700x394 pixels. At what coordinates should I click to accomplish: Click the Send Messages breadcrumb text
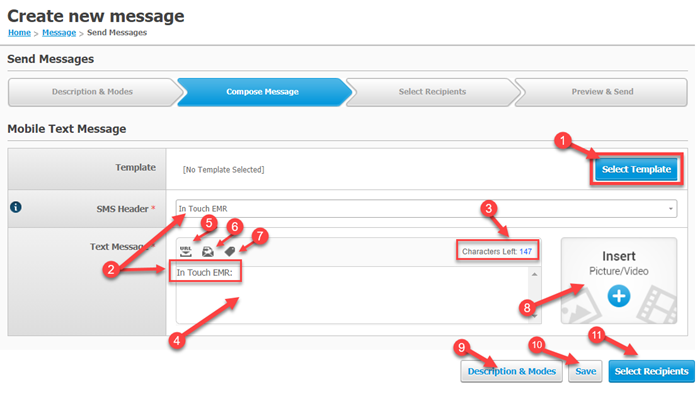point(117,33)
